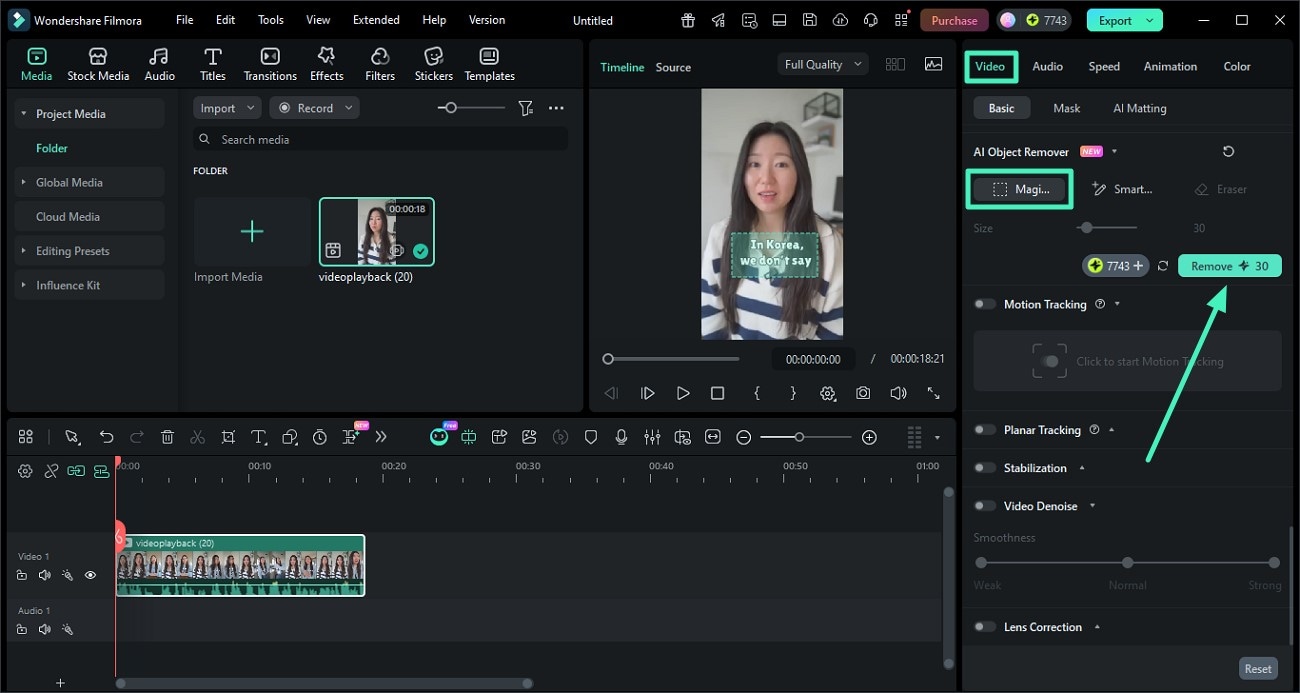Click the headset support icon in the title bar

[x=870, y=19]
